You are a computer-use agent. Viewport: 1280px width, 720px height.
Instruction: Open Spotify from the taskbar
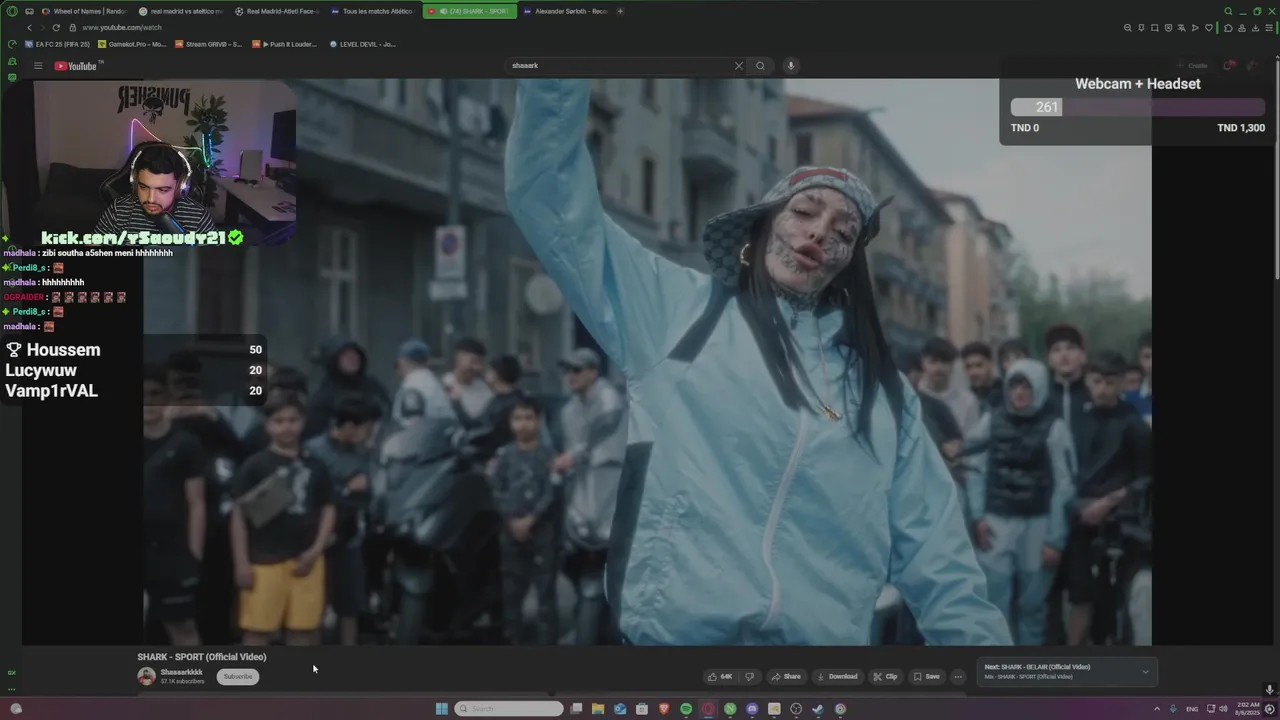coord(686,709)
